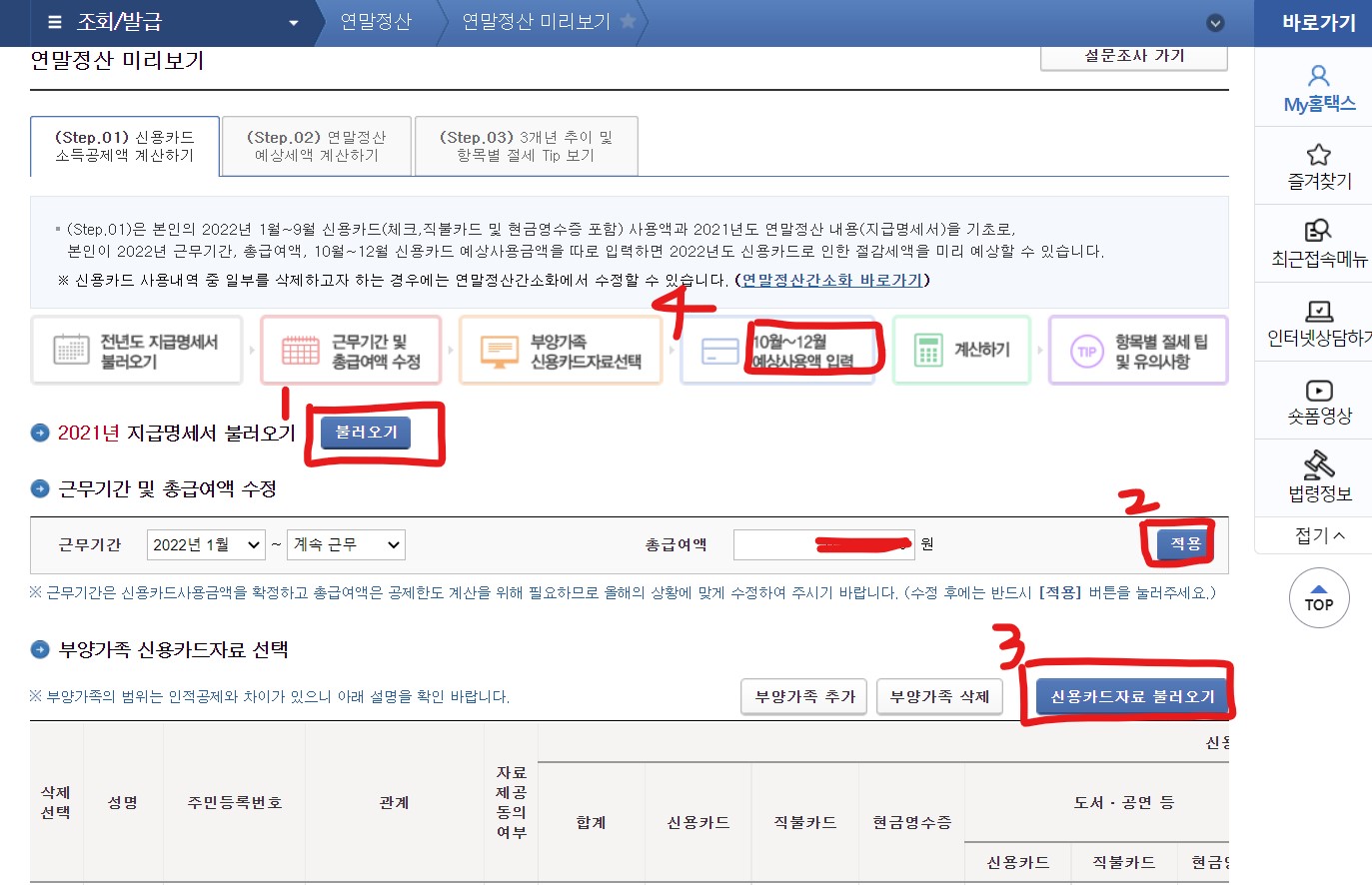This screenshot has width=1372, height=885.
Task: Click the 연말정산 미리보기 breadcrumb item
Action: (536, 22)
